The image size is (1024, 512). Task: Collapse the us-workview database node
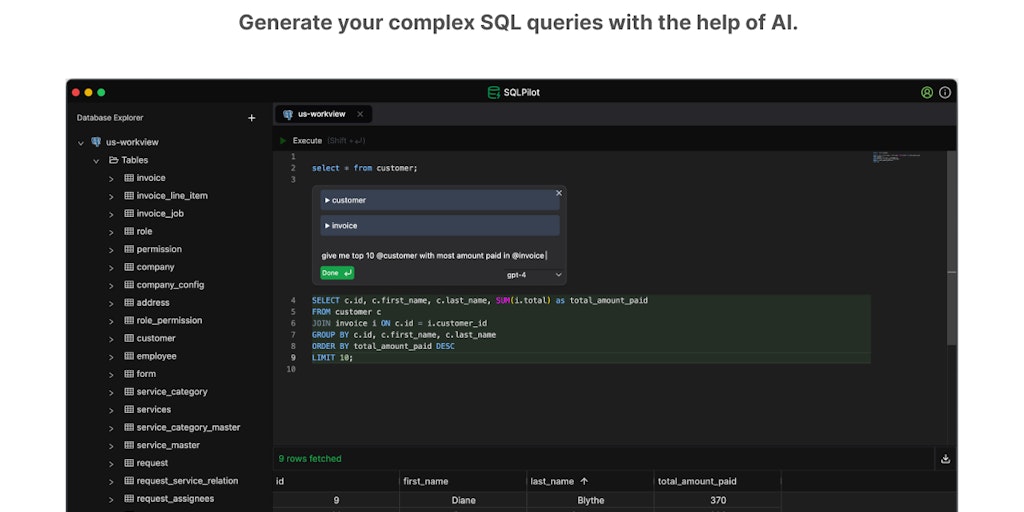[x=81, y=143]
